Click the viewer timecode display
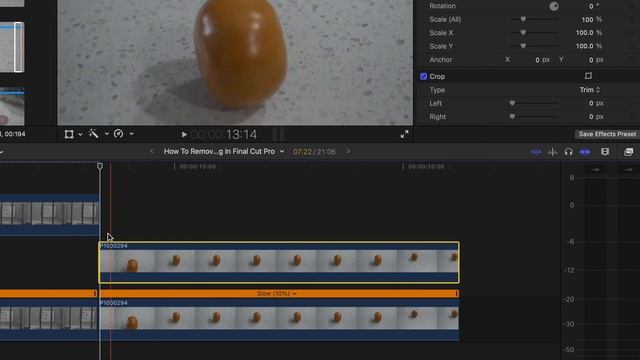Image resolution: width=640 pixels, height=360 pixels. (224, 134)
